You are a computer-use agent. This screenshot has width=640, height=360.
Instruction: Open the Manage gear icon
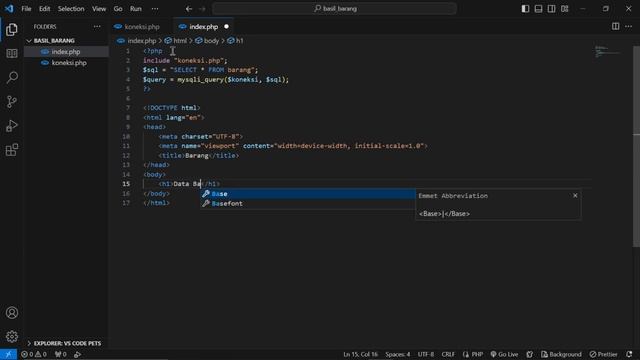[12, 336]
